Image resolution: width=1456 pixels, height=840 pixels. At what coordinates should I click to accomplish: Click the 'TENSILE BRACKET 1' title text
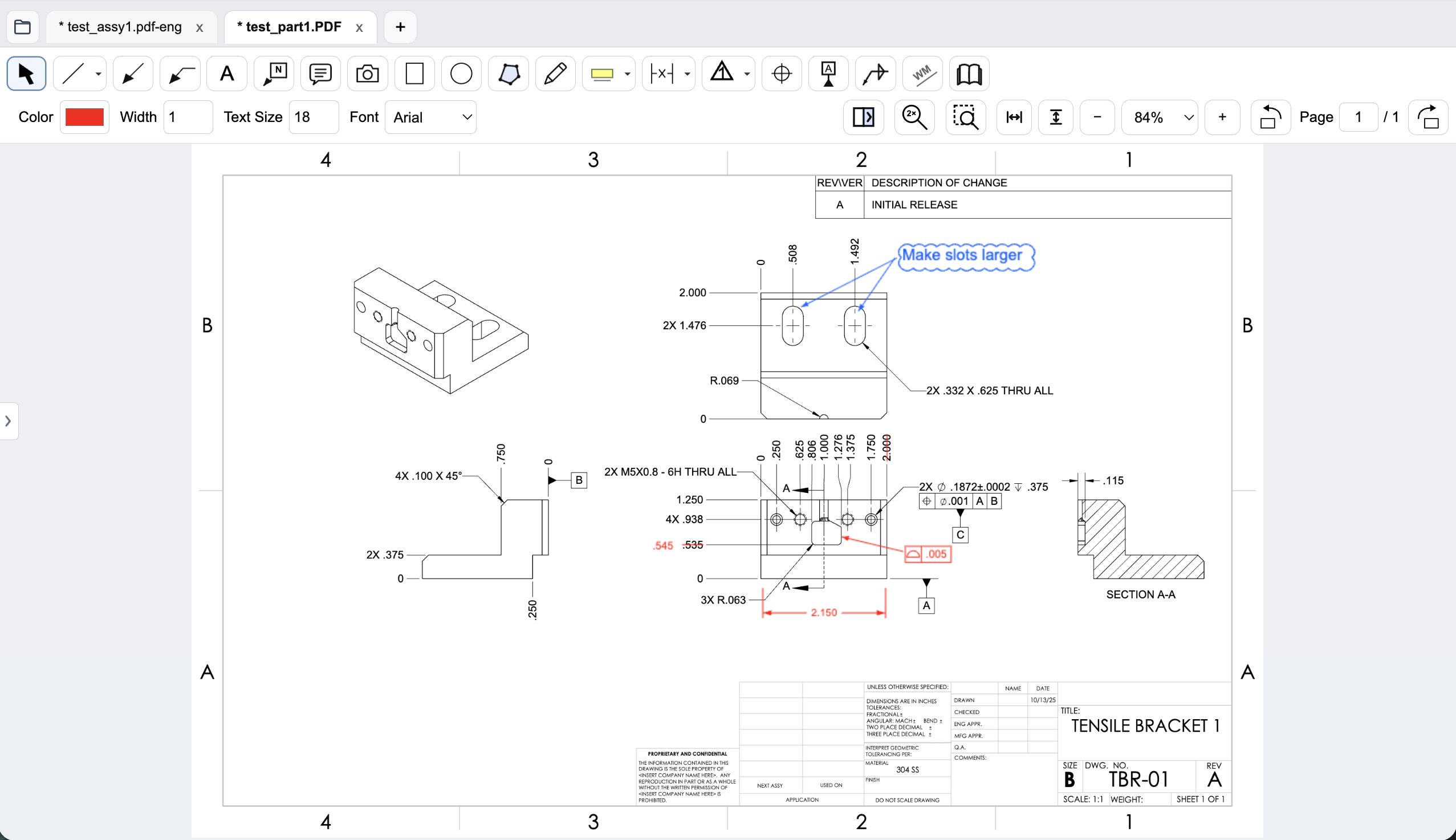coord(1145,726)
